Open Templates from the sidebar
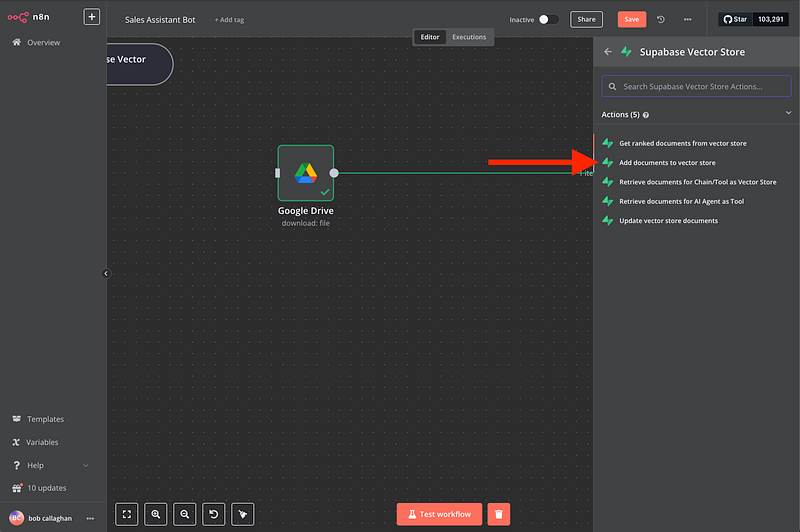 coord(45,419)
